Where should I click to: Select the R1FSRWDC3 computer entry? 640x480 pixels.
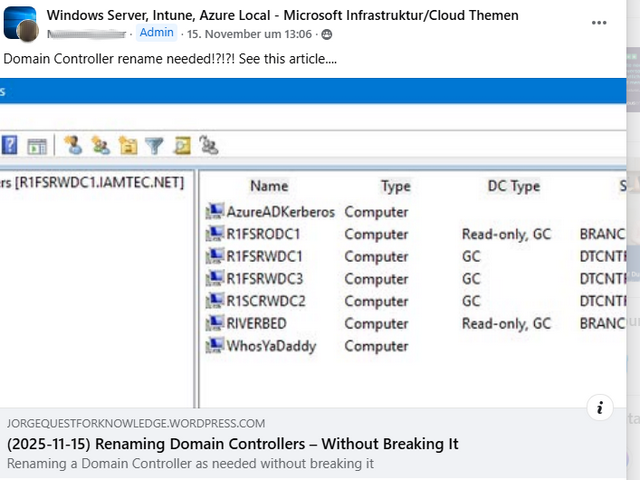pos(264,279)
